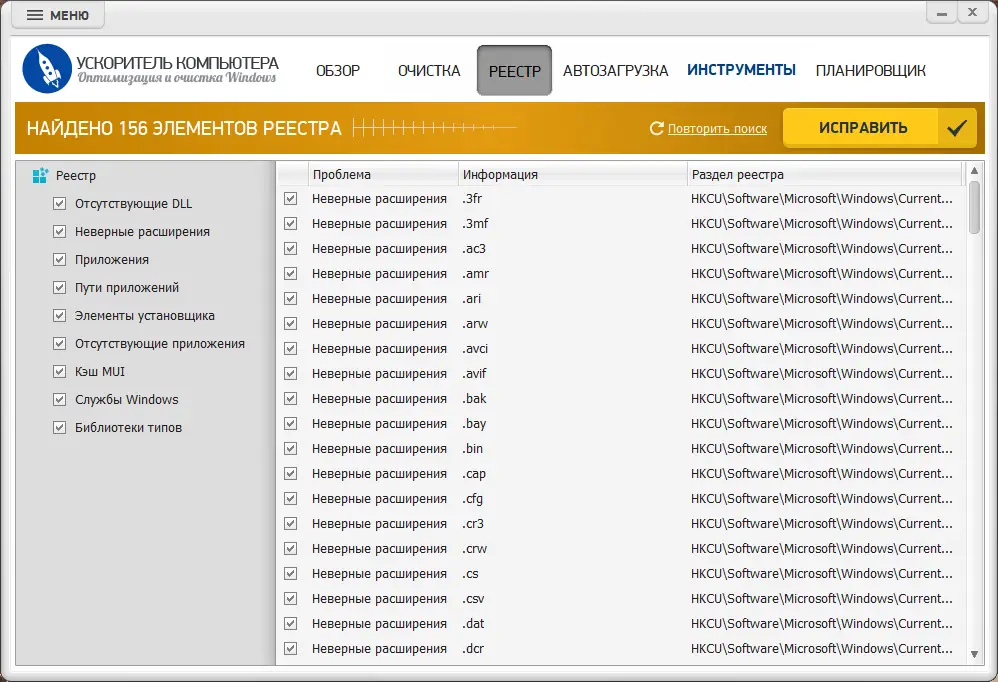
Task: Switch to the ПЛАНИРОВЩИК tab
Action: coord(870,71)
